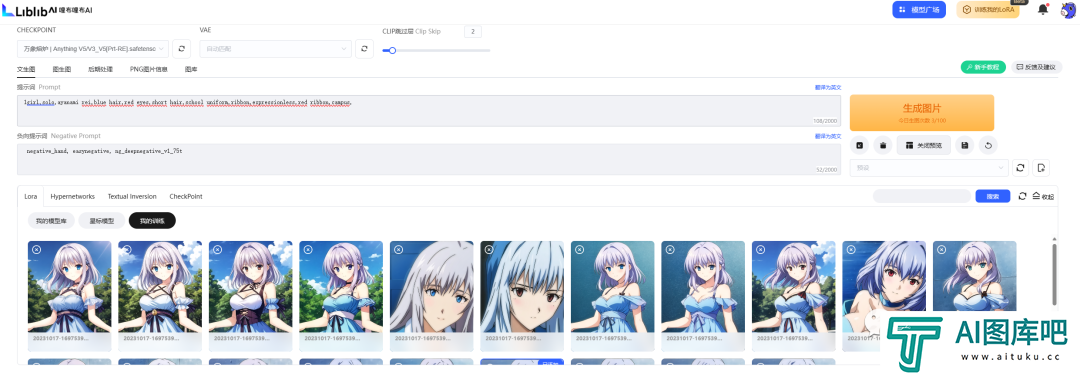Select the close-up silver-haired blue-eyed LoRA thumbnail

coord(431,296)
